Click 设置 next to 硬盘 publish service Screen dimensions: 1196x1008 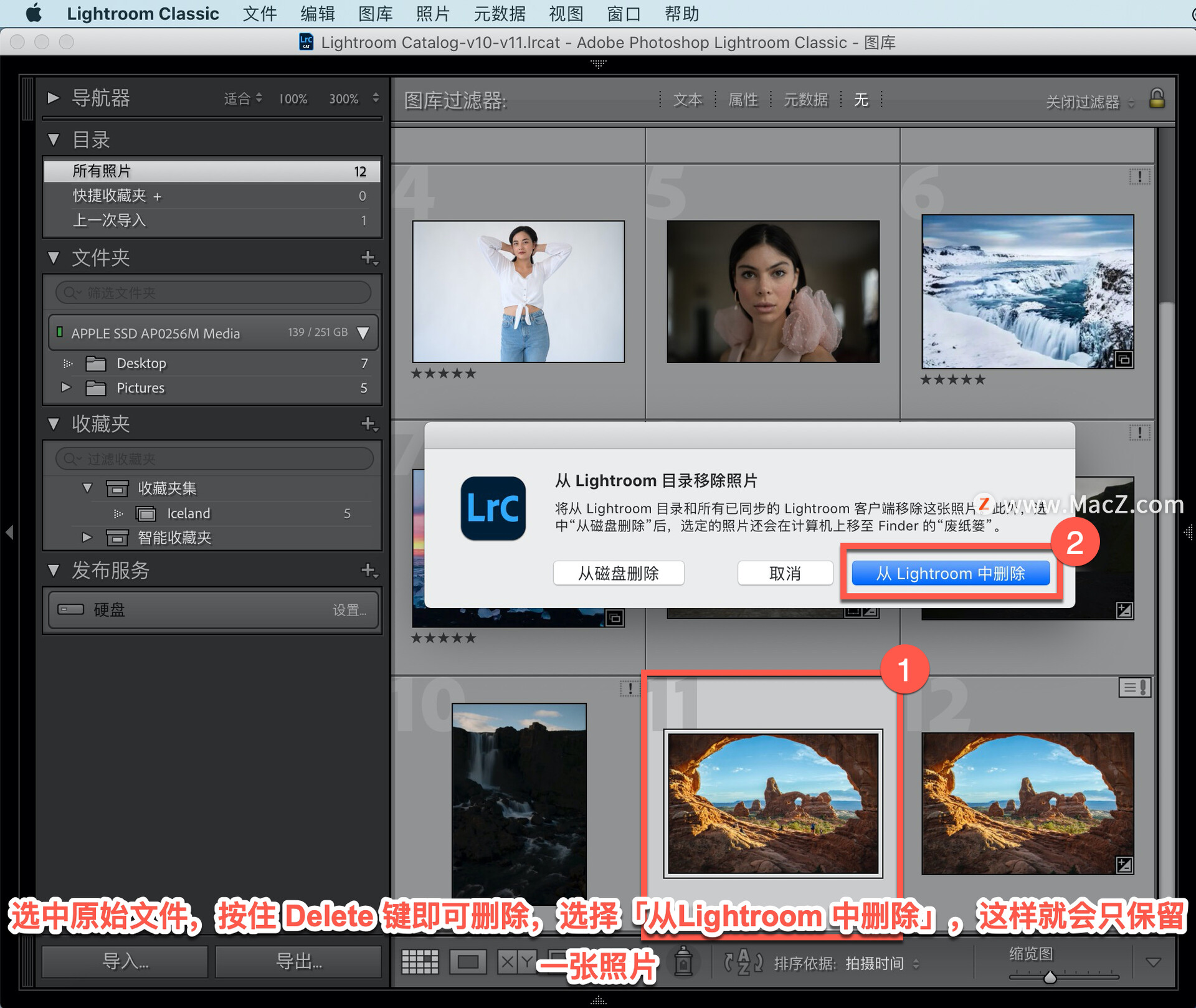349,610
